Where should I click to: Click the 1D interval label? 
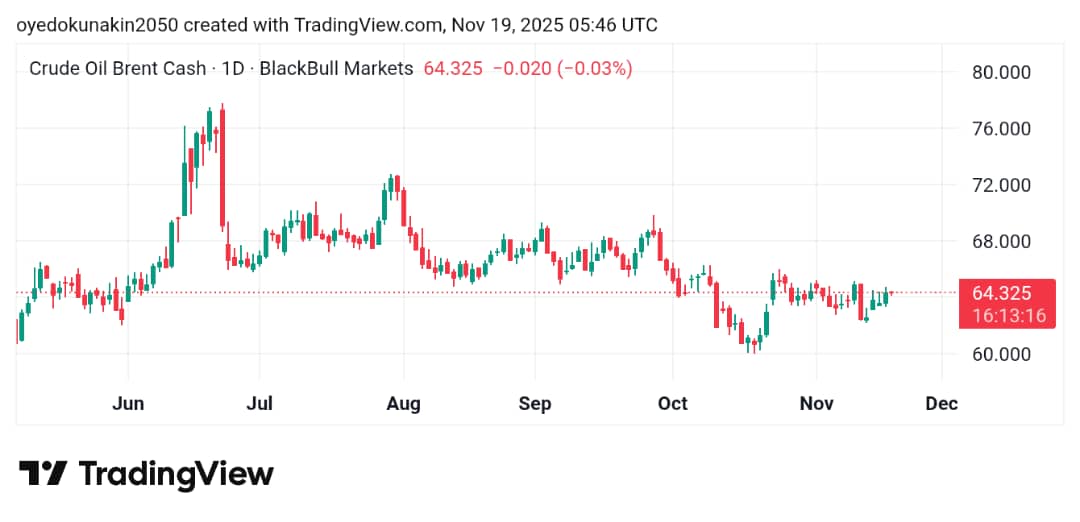click(x=232, y=69)
